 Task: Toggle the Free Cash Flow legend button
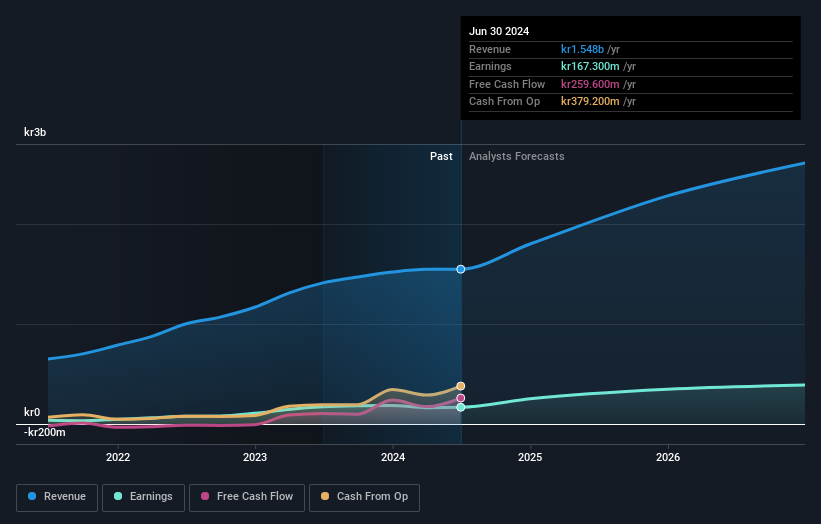point(247,497)
